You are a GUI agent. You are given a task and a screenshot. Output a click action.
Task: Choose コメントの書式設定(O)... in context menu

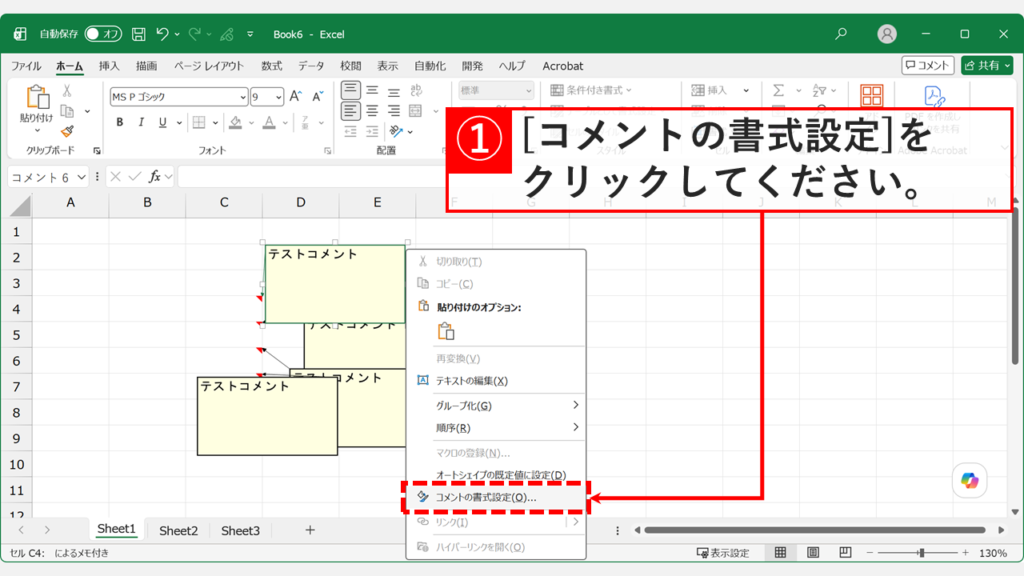click(496, 498)
